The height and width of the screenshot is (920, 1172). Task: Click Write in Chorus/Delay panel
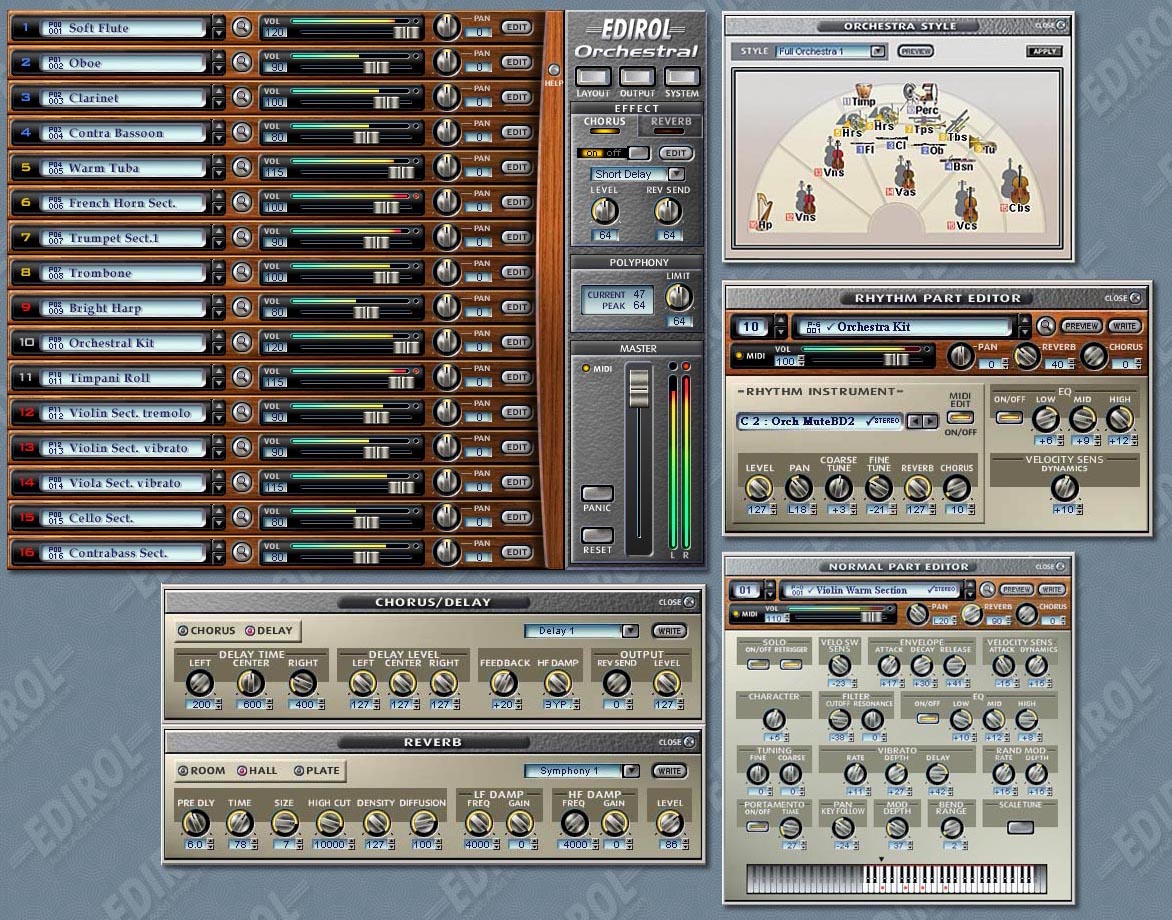coord(669,631)
